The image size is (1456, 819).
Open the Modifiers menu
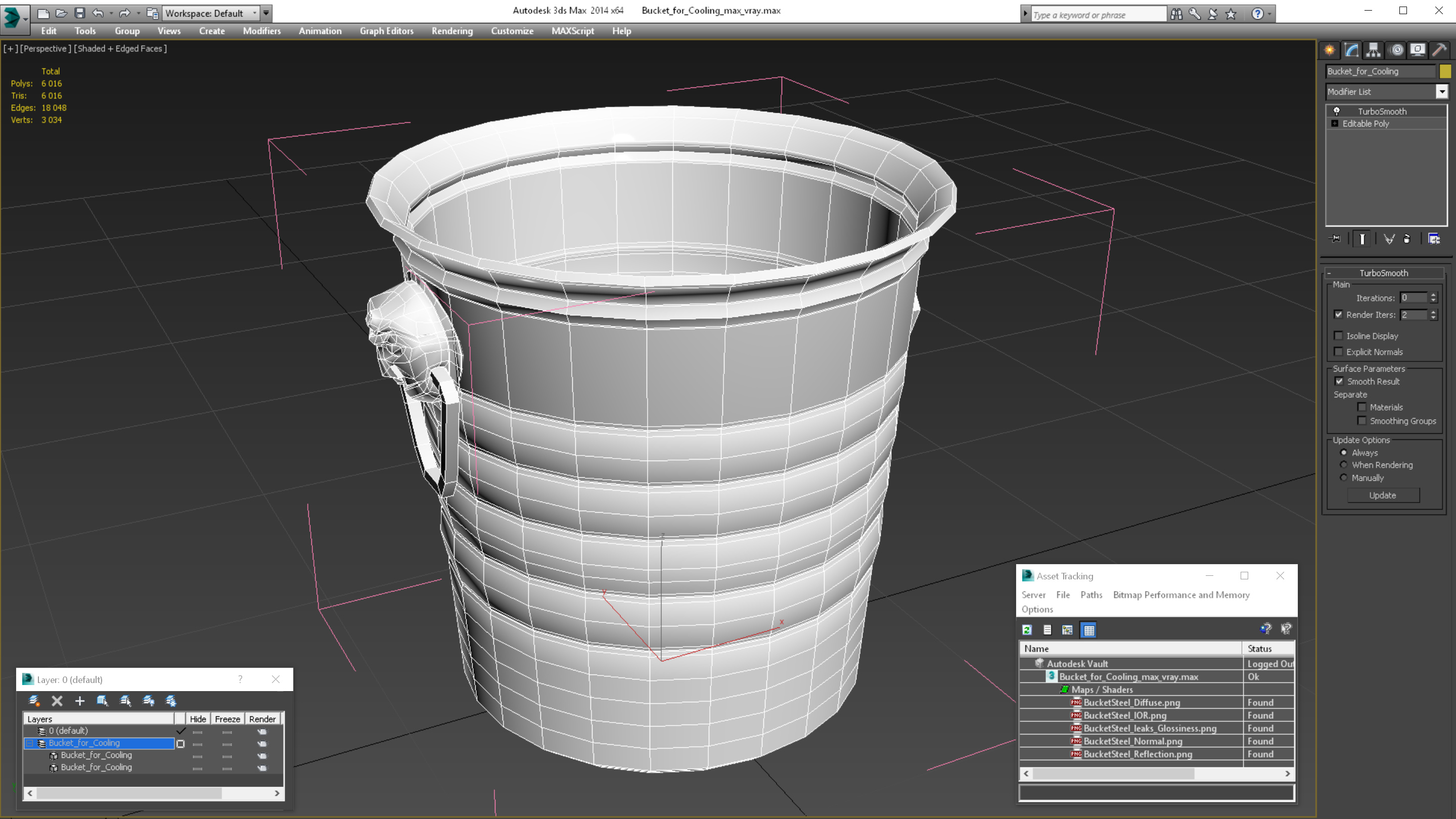coord(262,31)
